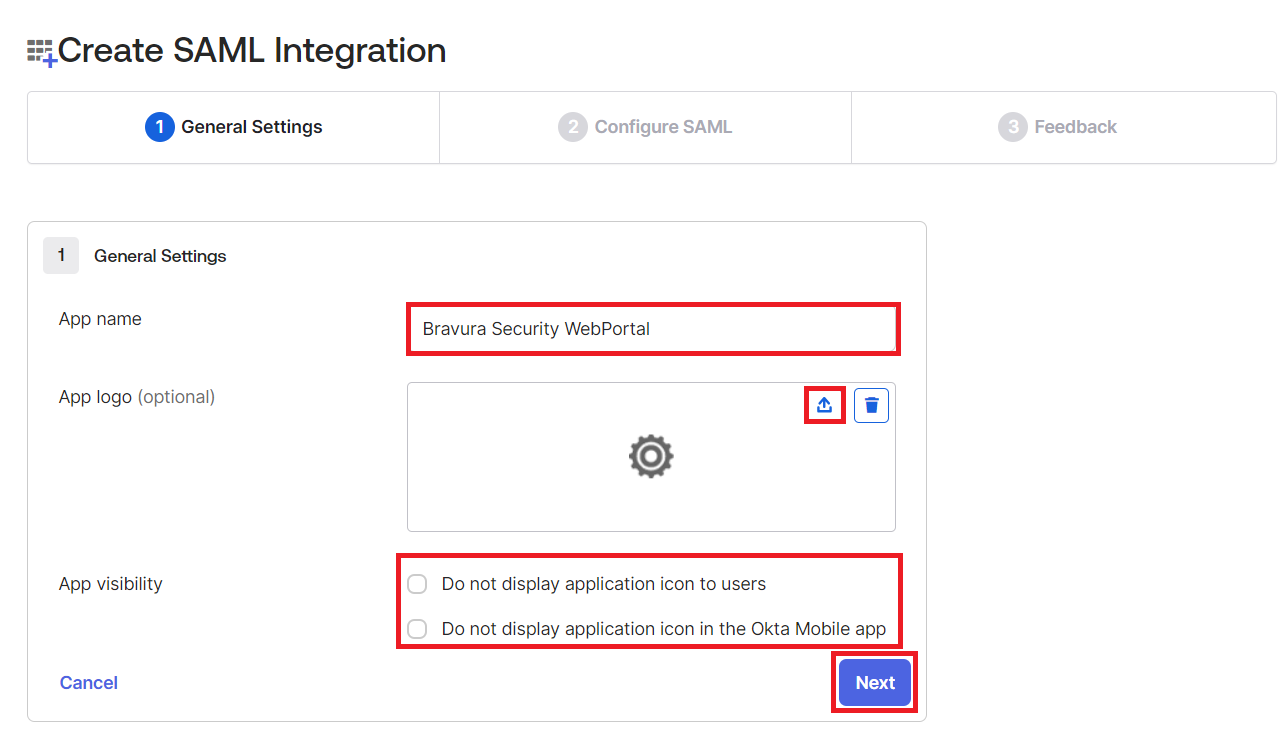The height and width of the screenshot is (736, 1283).
Task: Click the grey step 3 circle
Action: click(x=1012, y=127)
